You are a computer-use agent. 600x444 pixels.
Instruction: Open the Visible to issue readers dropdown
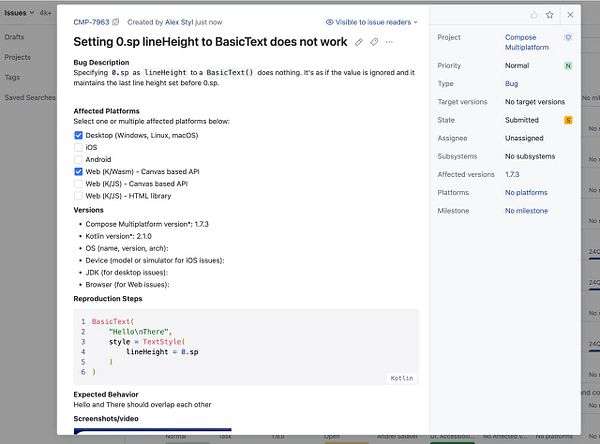click(372, 22)
